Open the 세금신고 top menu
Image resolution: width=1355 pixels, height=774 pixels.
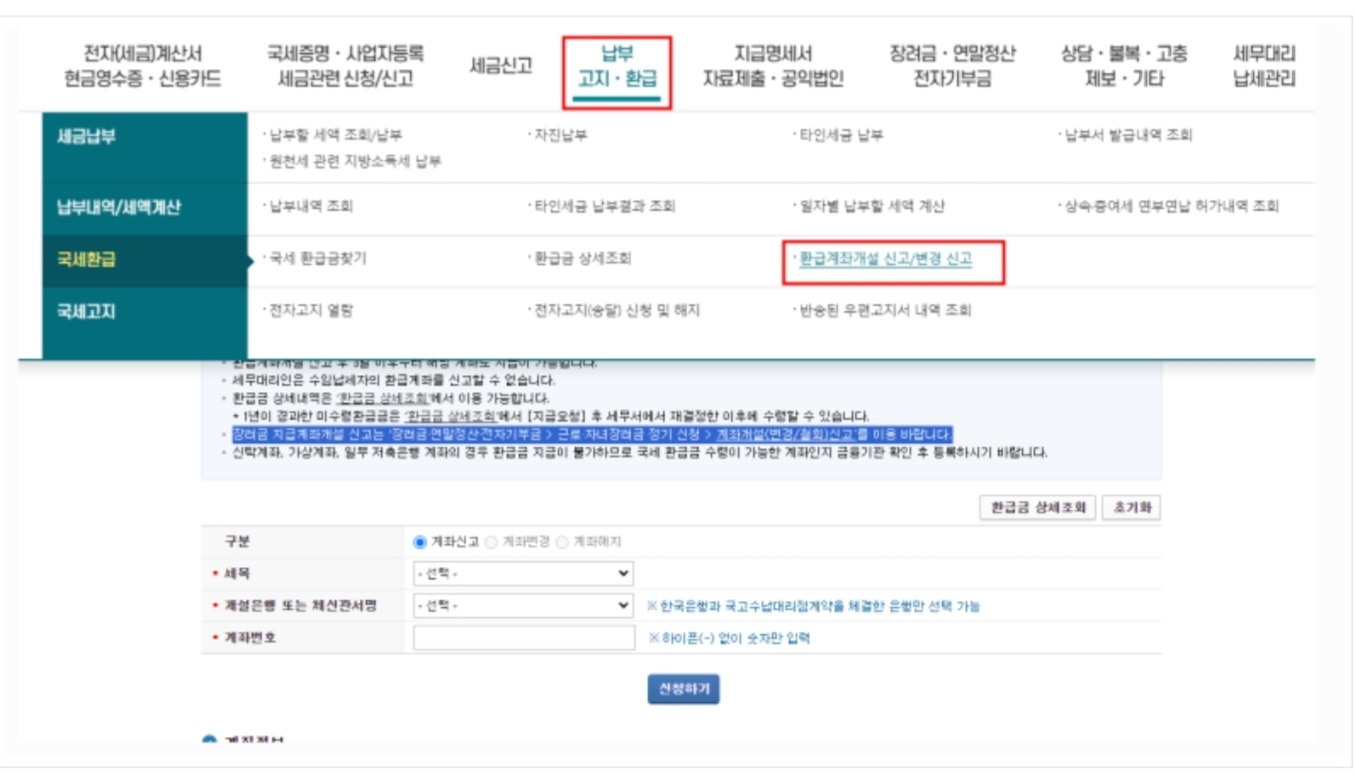click(501, 66)
